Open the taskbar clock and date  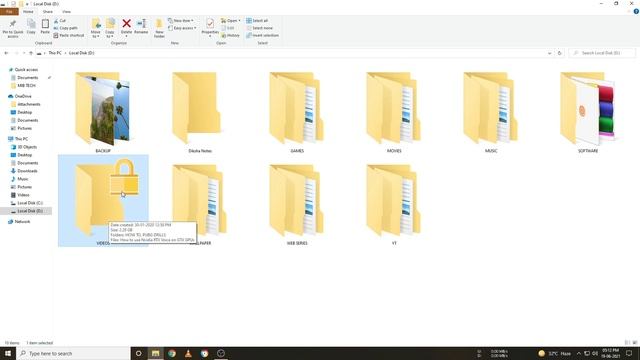coord(610,353)
